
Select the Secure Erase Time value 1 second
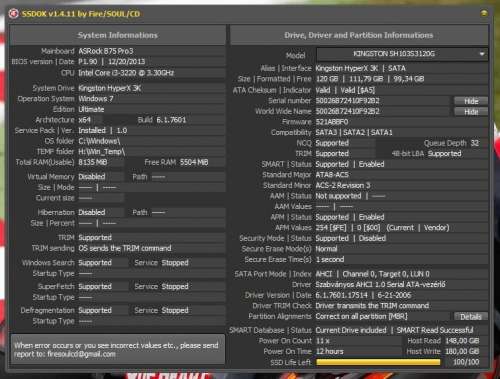[x=330, y=259]
